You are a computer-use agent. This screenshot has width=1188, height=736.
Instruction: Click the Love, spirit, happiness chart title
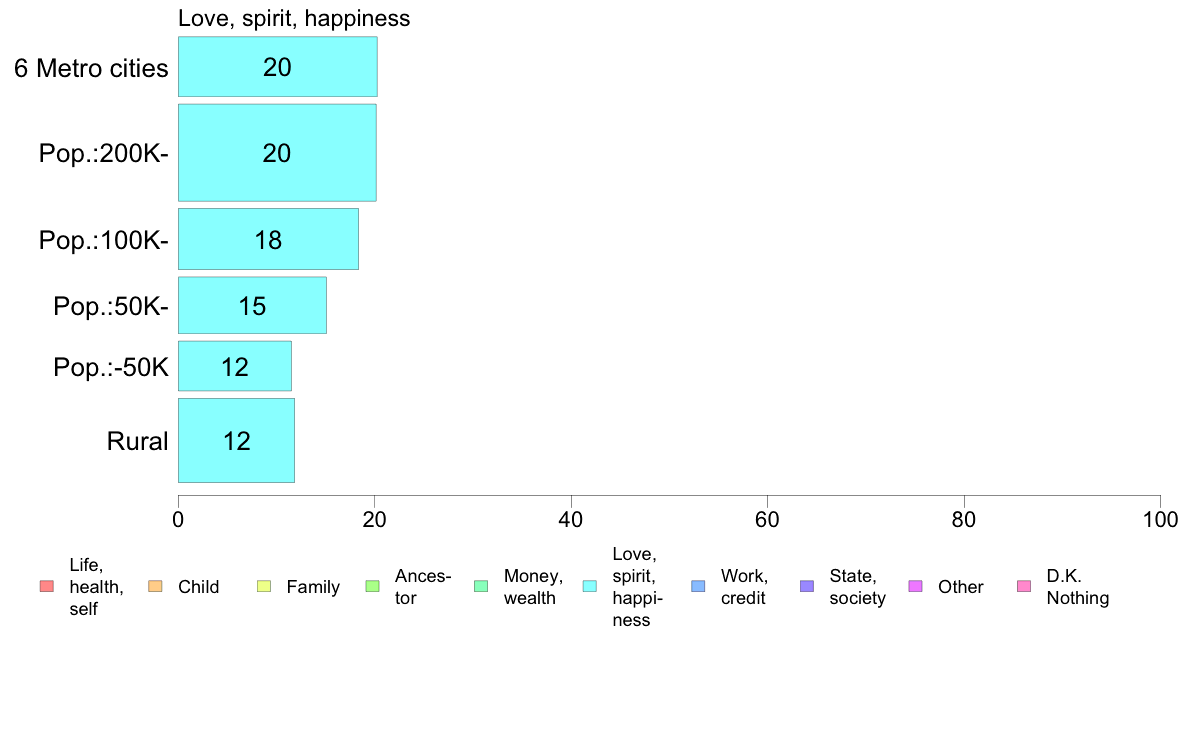coord(294,18)
